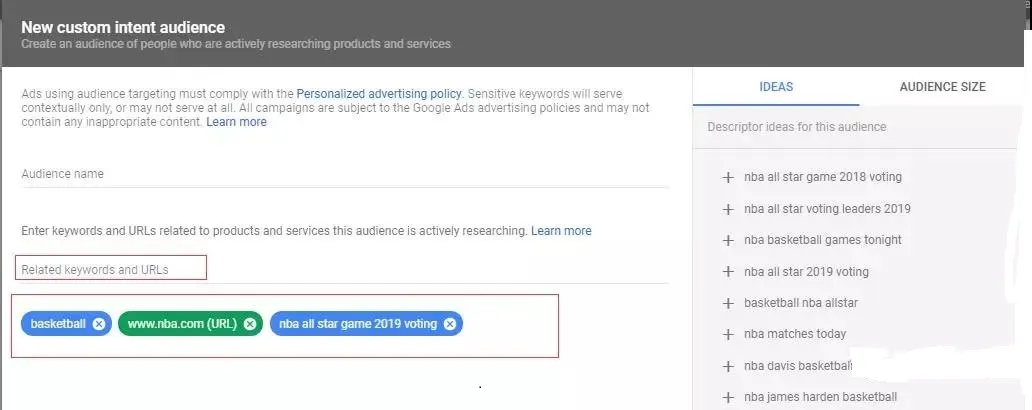
Task: Add idea nba matches today
Action: pyautogui.click(x=728, y=334)
